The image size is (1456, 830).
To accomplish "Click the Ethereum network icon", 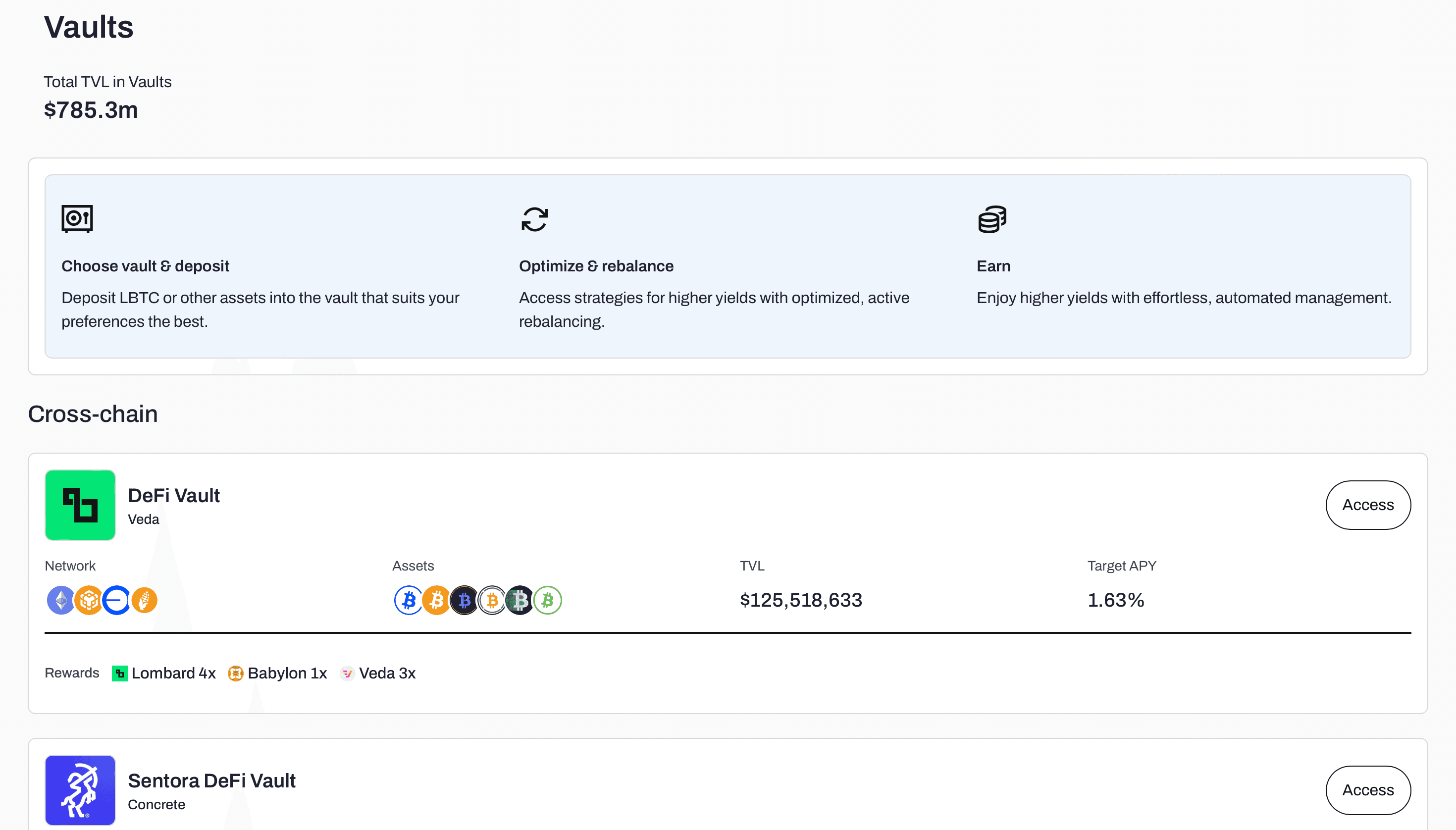I will (61, 600).
